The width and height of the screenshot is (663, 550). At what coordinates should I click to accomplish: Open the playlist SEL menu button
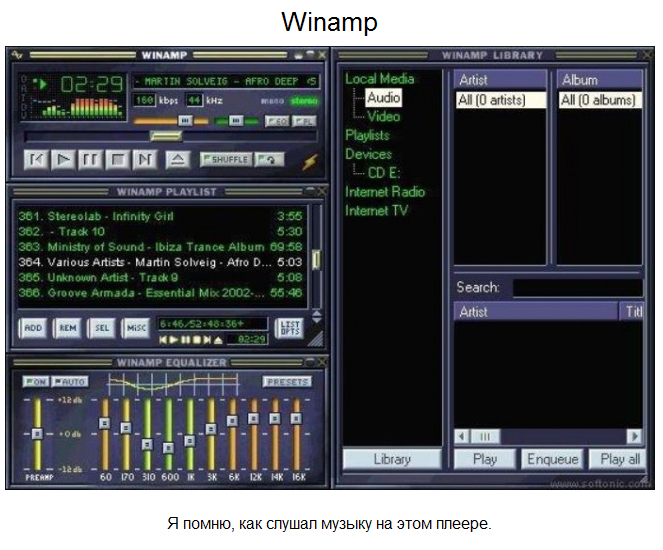101,328
